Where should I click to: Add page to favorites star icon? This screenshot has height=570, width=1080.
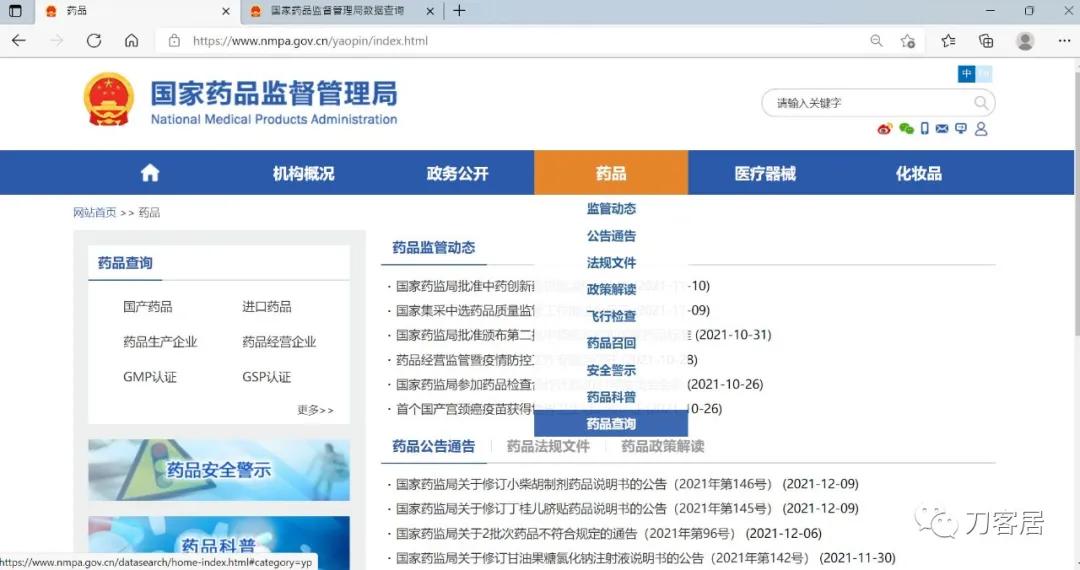(x=908, y=41)
